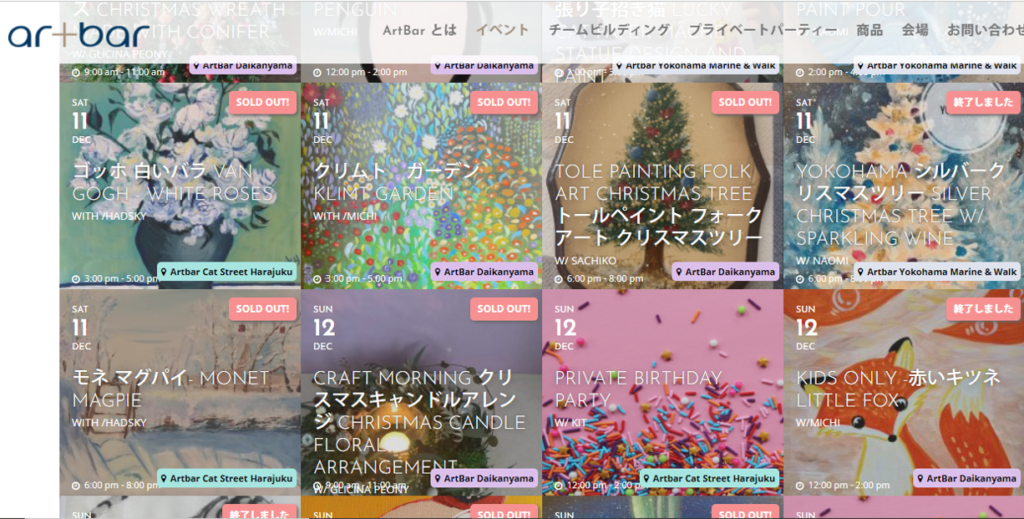Open the Private Birthday Party sprinkles thumbnail
Screen dimensions: 1024x519
662,392
